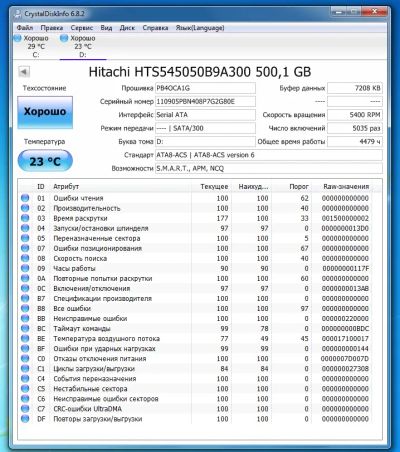Viewport: 400px width, 452px height.
Task: Click the 23 °C temperature button
Action: (45, 161)
